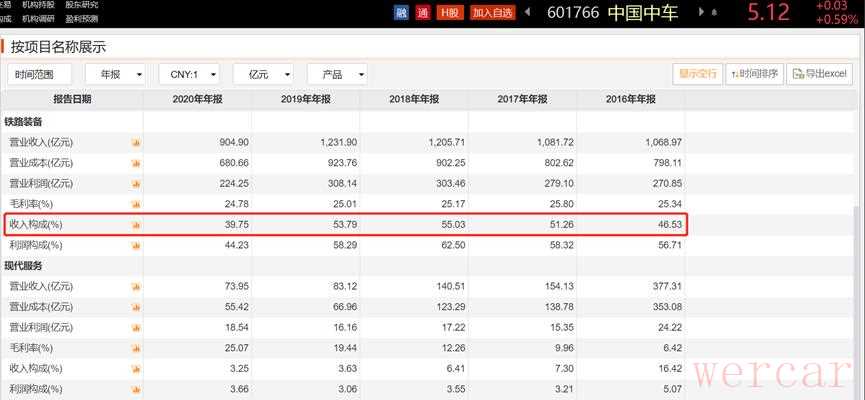This screenshot has width=865, height=400.
Task: Open chart icon in highlighted 收入构成(%) row
Action: 136,225
